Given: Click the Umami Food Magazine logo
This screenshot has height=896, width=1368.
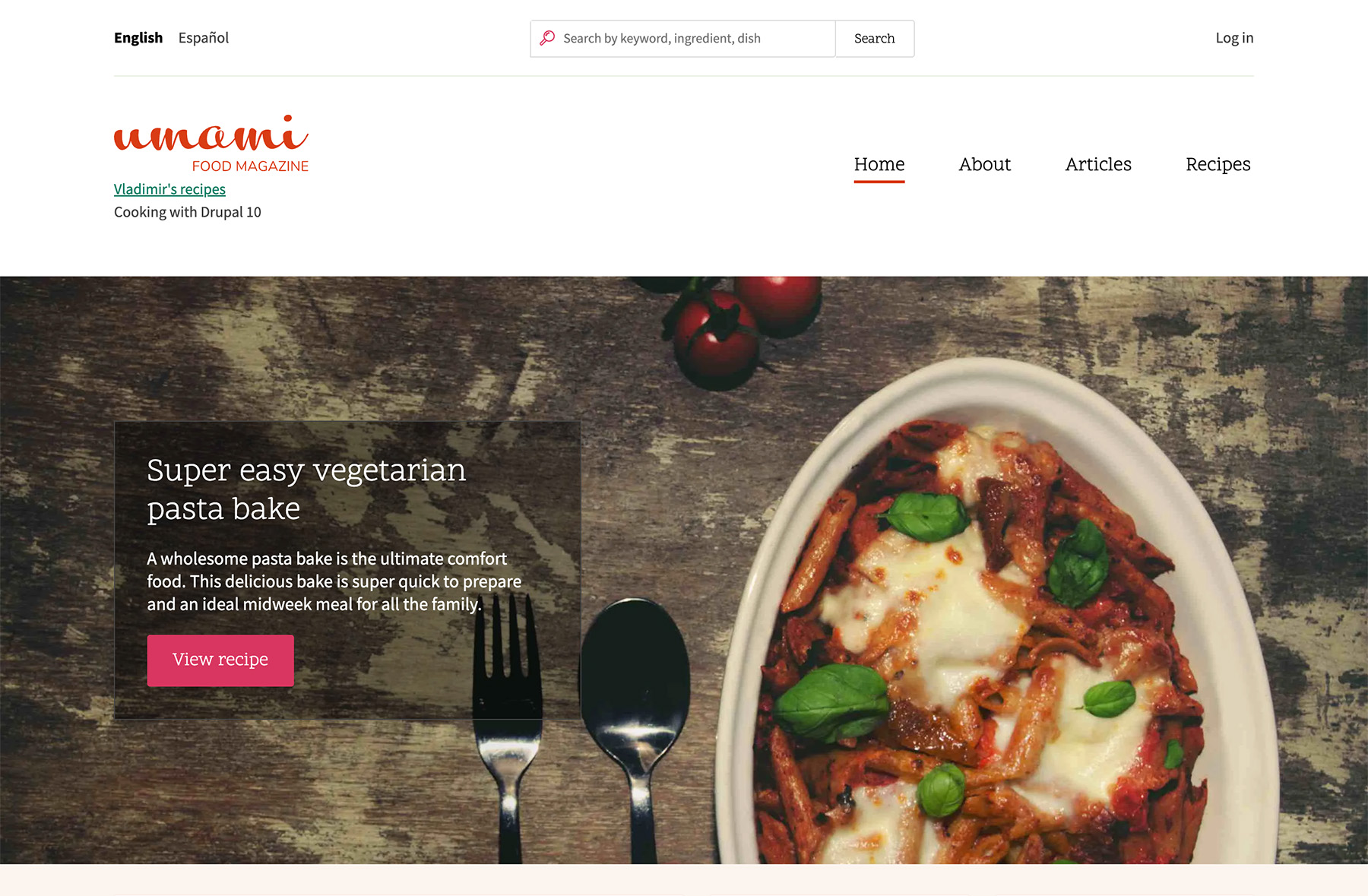Looking at the screenshot, I should click(x=211, y=144).
